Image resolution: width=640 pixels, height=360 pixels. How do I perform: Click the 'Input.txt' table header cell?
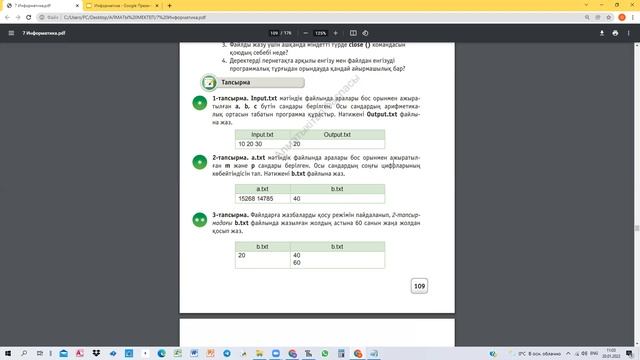pos(262,135)
